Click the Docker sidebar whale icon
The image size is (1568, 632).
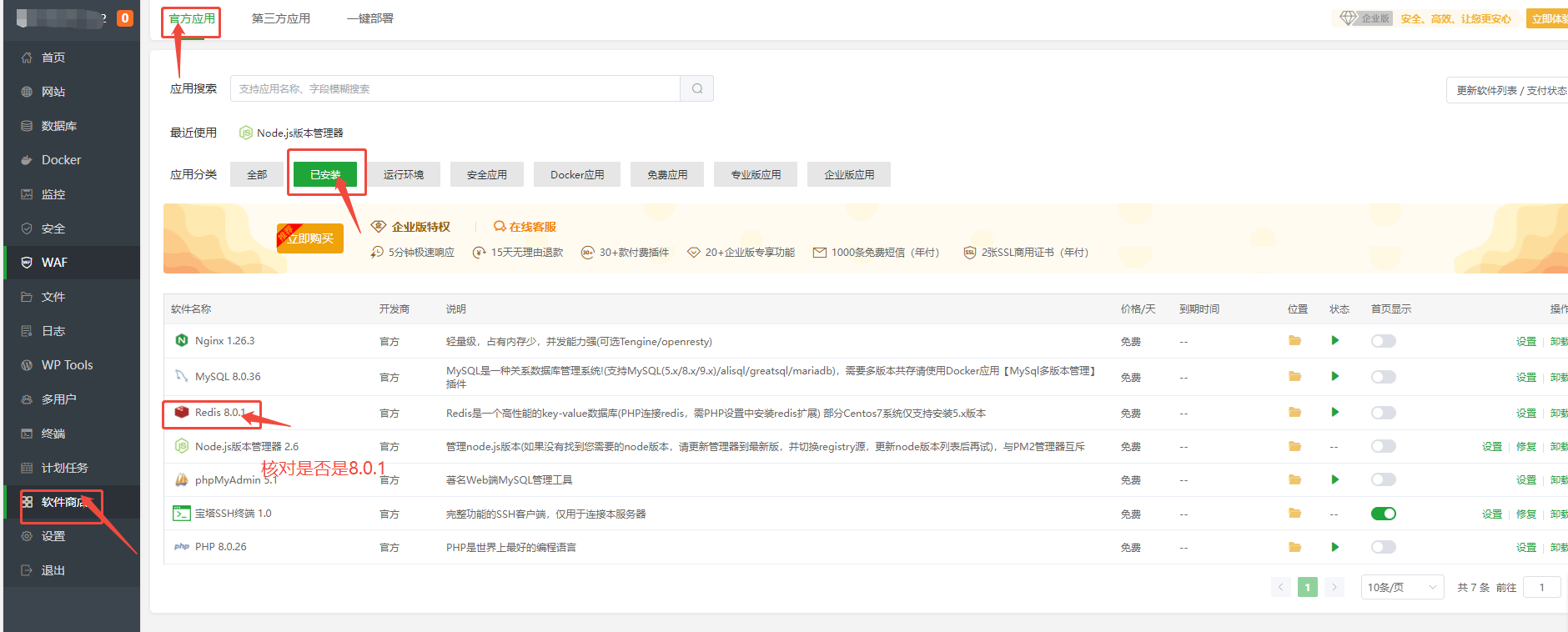[27, 160]
